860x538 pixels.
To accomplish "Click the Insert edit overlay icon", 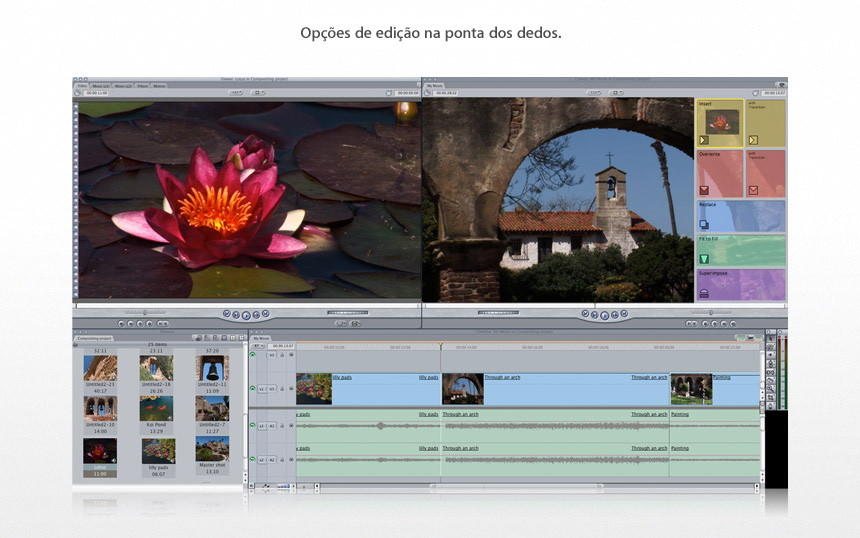I will (x=704, y=139).
